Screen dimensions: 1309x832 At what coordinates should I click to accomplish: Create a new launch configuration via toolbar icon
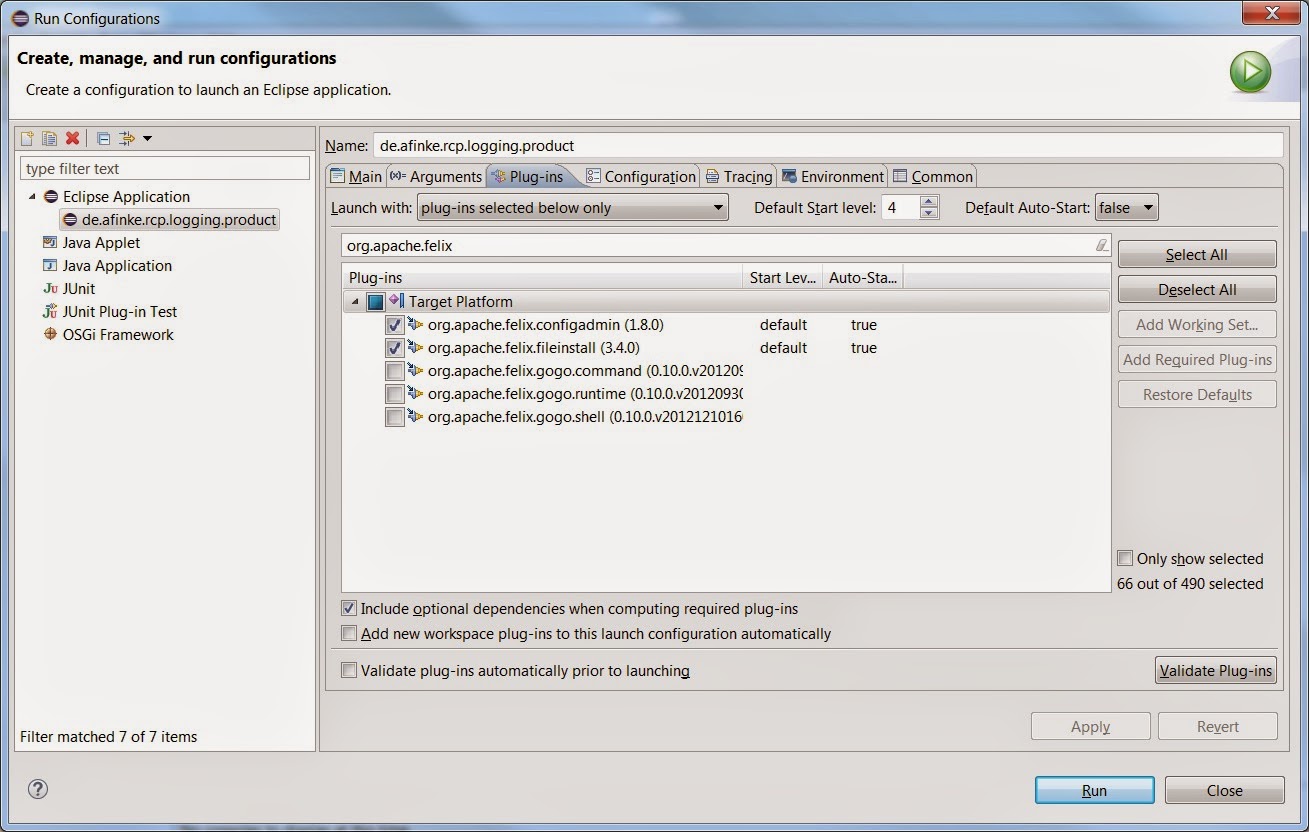(x=28, y=138)
